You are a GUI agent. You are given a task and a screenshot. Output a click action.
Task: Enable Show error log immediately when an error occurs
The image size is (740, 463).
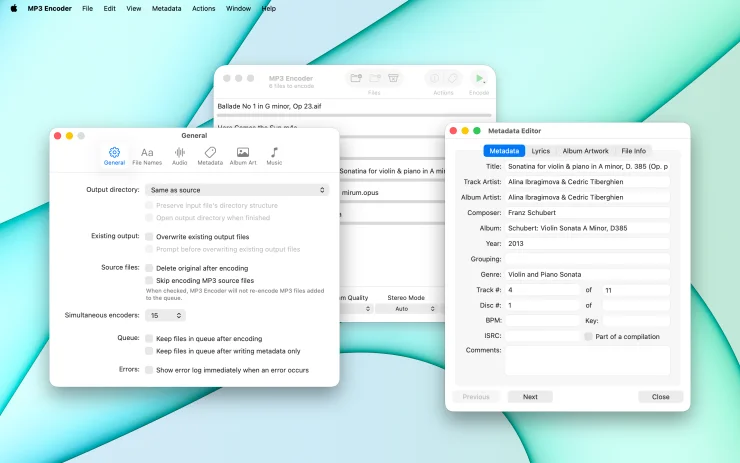149,370
